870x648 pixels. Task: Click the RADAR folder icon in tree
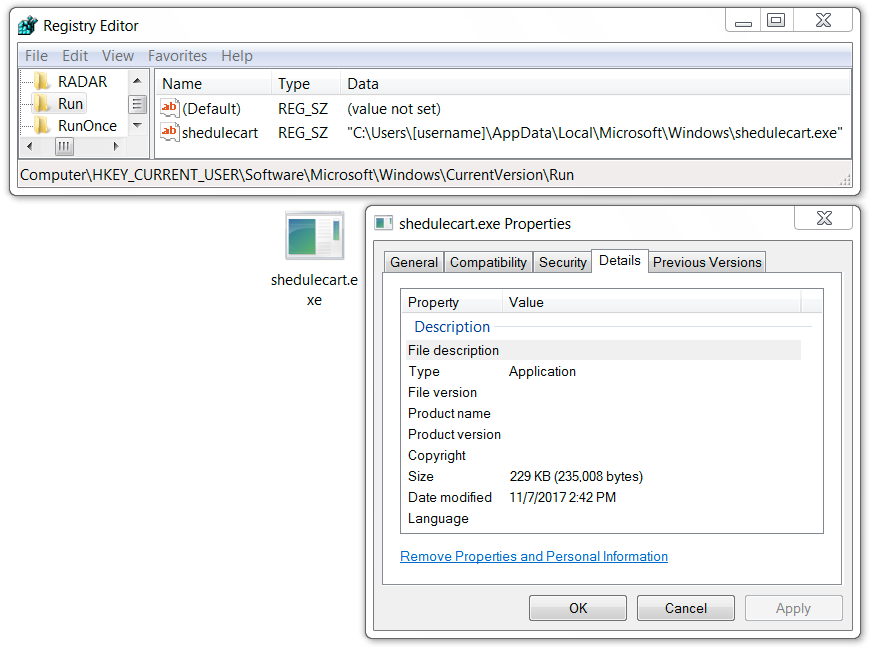pyautogui.click(x=42, y=82)
